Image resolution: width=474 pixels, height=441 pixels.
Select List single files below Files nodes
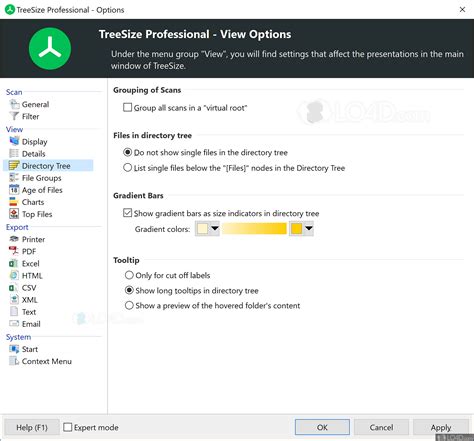(x=127, y=167)
